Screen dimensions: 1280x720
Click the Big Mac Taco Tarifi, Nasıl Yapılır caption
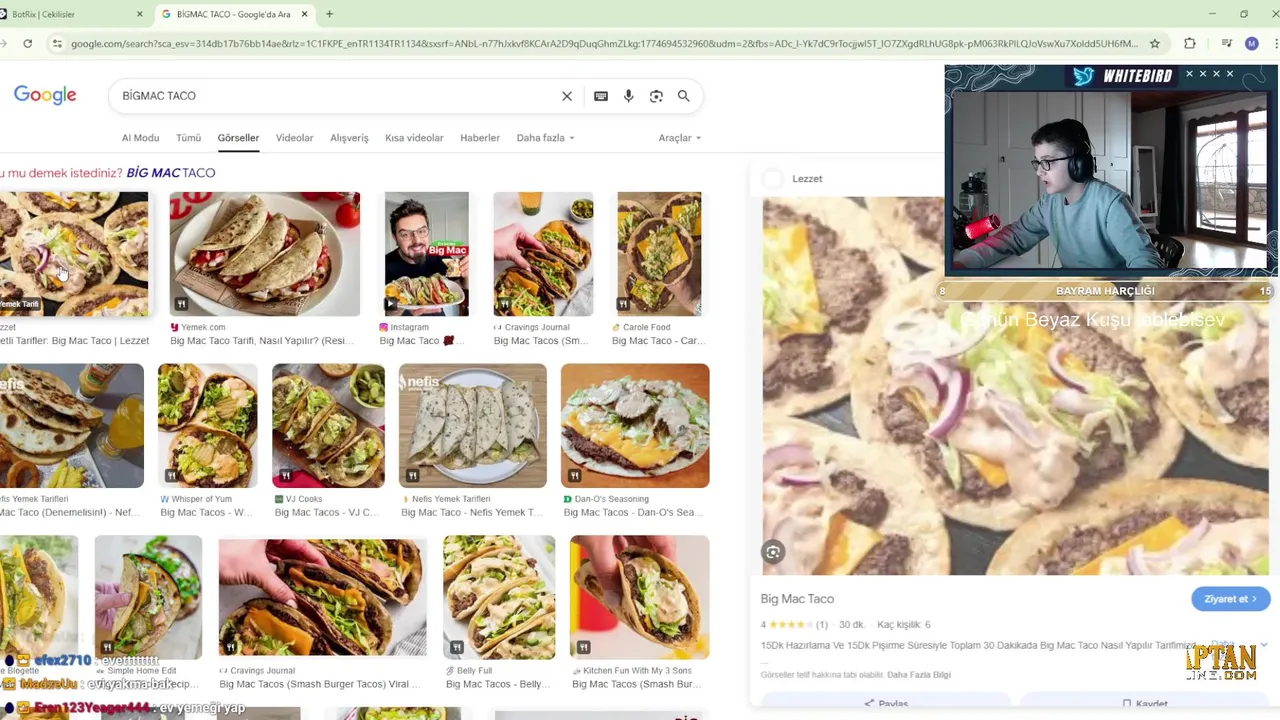tap(262, 341)
